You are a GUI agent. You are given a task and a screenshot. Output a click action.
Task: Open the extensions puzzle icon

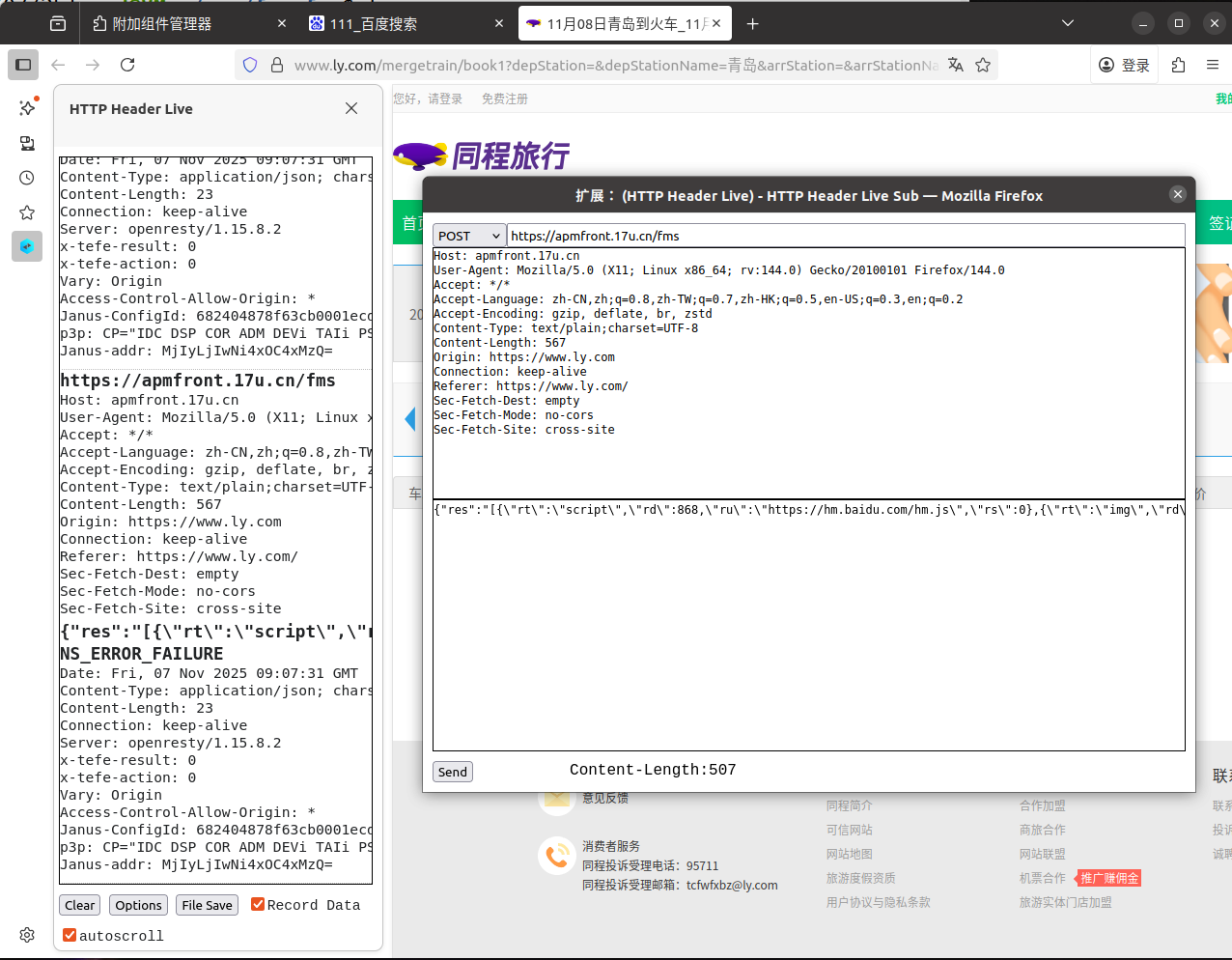(1178, 65)
